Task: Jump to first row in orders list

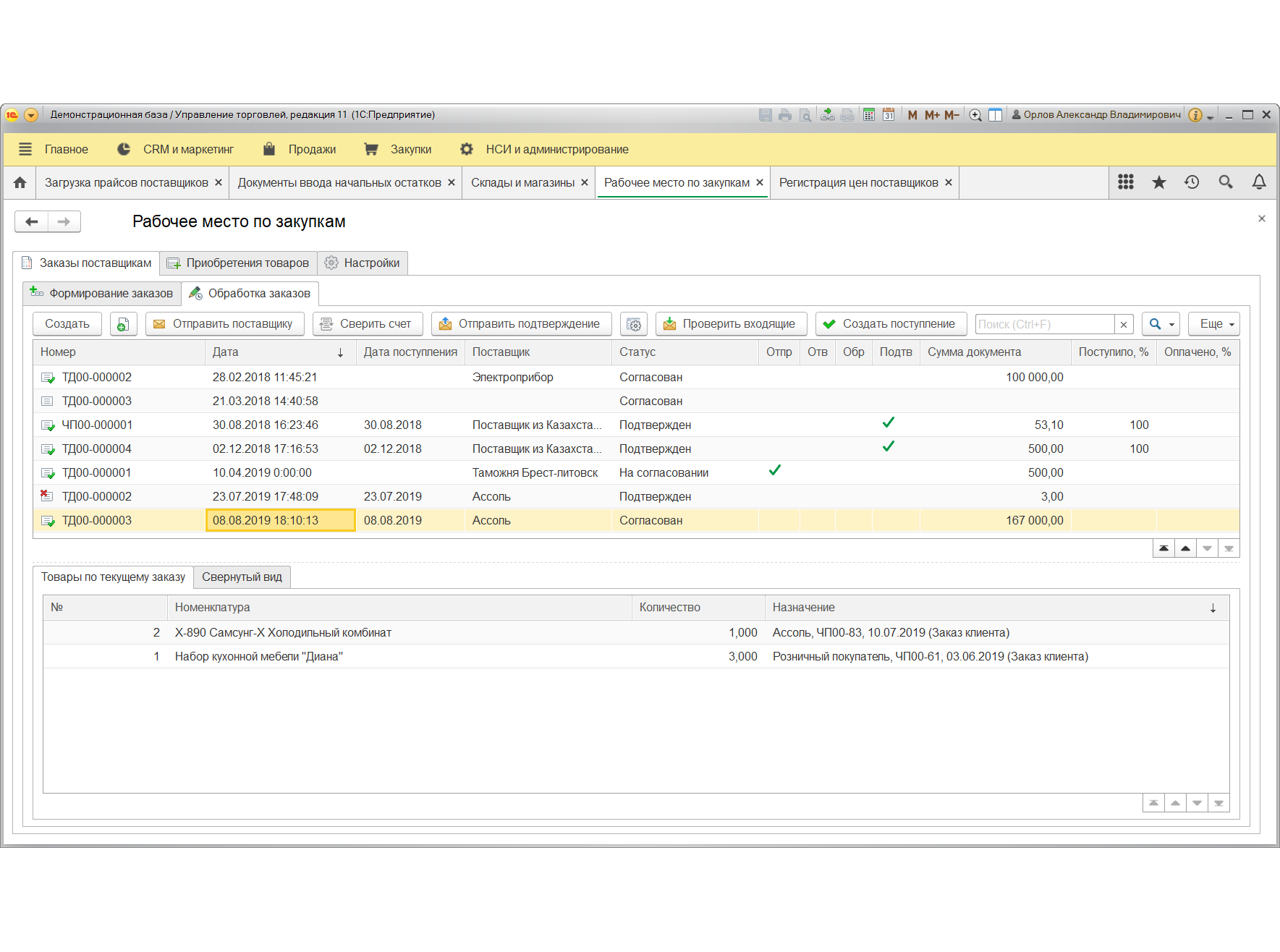Action: pyautogui.click(x=1164, y=548)
